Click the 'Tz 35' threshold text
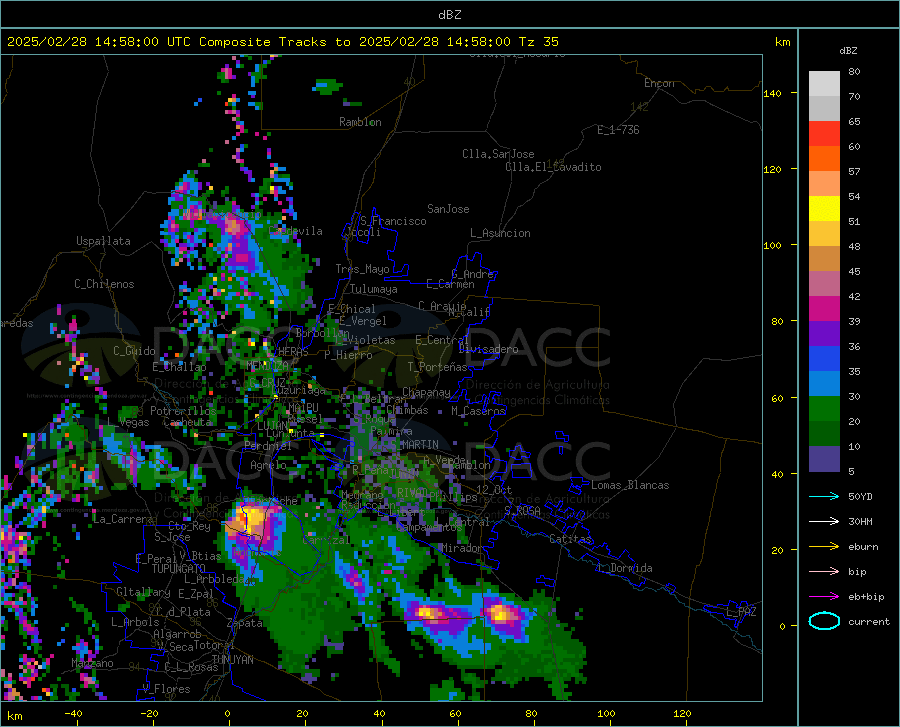900x727 pixels. 538,42
